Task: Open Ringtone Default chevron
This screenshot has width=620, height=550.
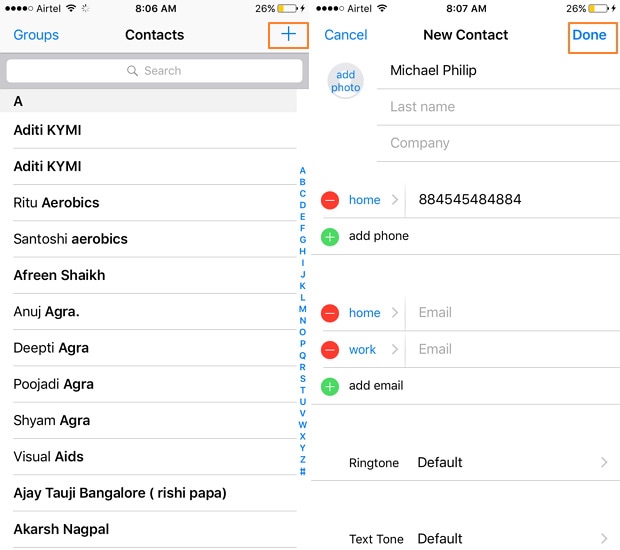Action: 604,462
